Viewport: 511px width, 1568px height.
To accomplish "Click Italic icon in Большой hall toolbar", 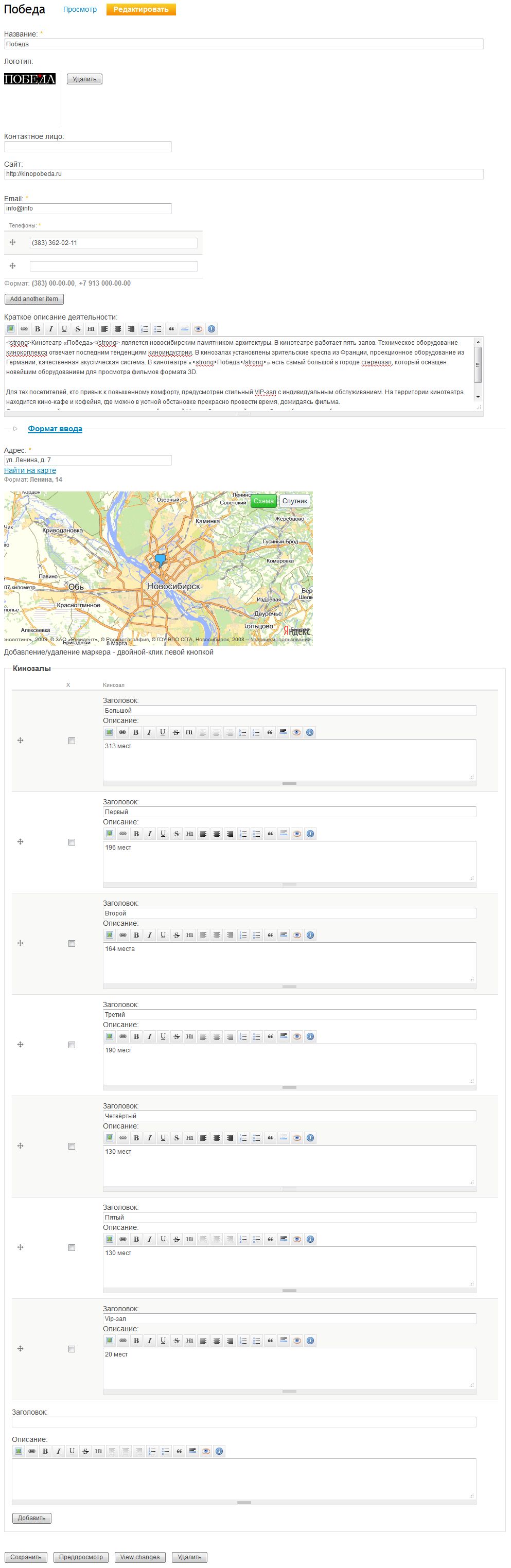I will (x=149, y=732).
